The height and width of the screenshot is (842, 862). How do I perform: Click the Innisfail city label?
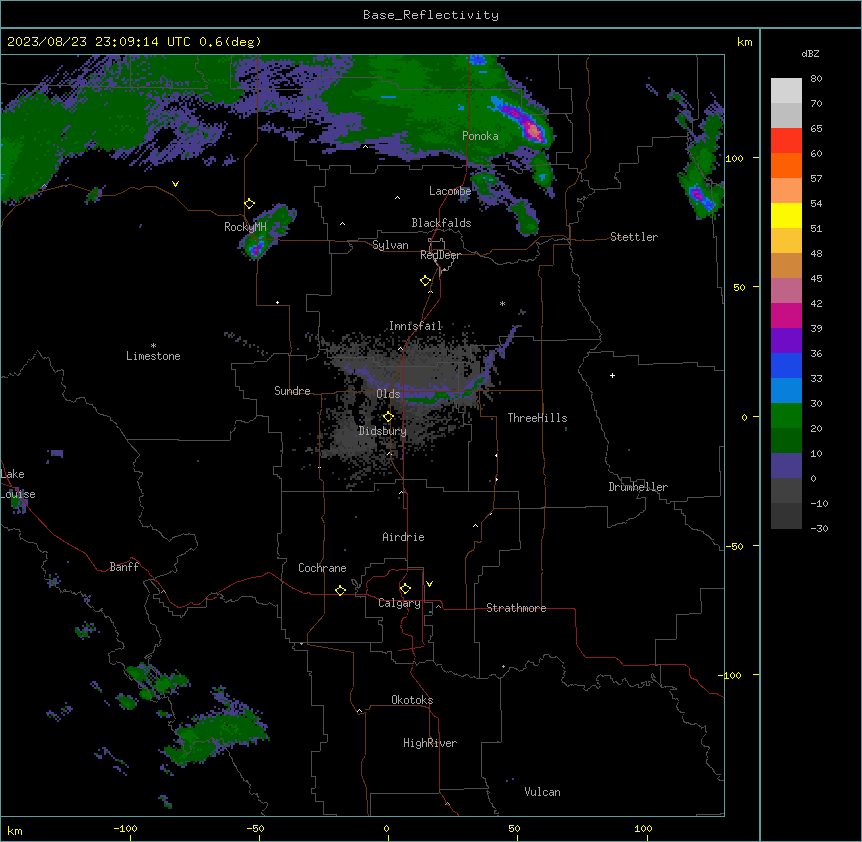(416, 326)
